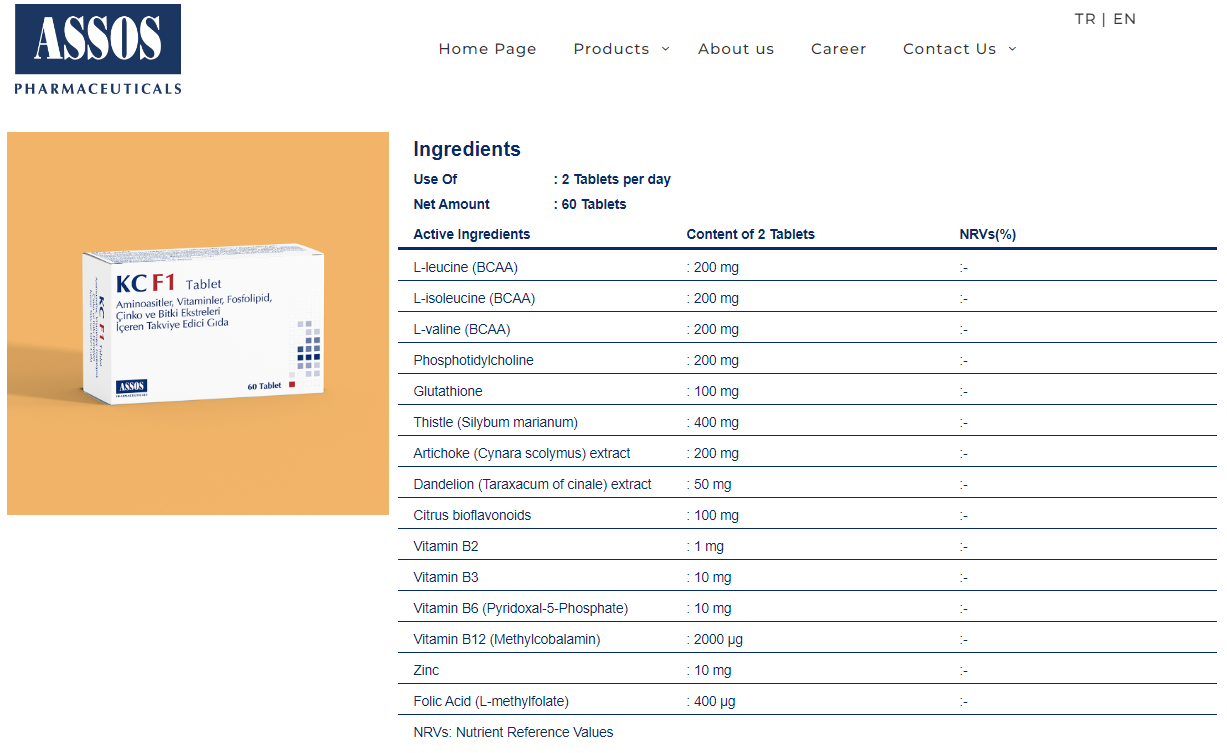The height and width of the screenshot is (753, 1227).
Task: Click the 'Net Amount' label
Action: click(452, 205)
